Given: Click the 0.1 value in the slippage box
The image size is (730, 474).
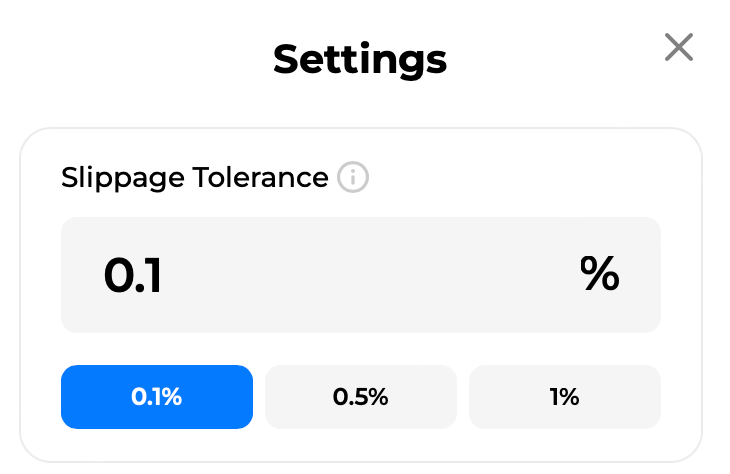Looking at the screenshot, I should click(x=133, y=275).
